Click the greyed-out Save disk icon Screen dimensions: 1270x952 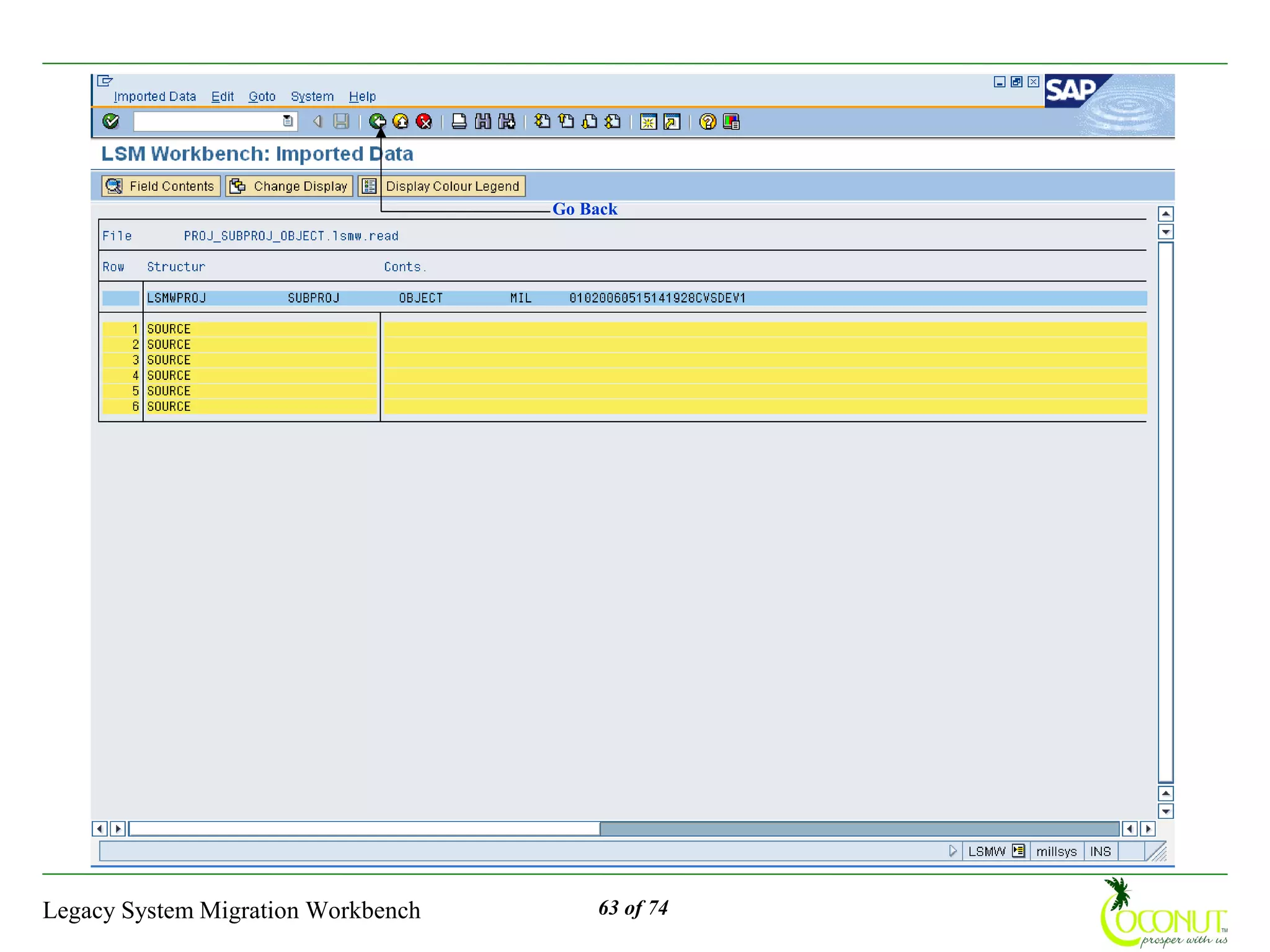[341, 121]
